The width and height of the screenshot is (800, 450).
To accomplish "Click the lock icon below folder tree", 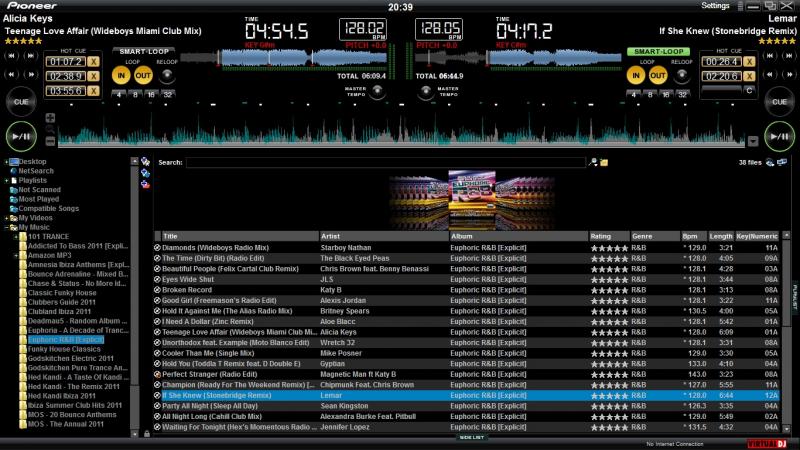I will [147, 434].
